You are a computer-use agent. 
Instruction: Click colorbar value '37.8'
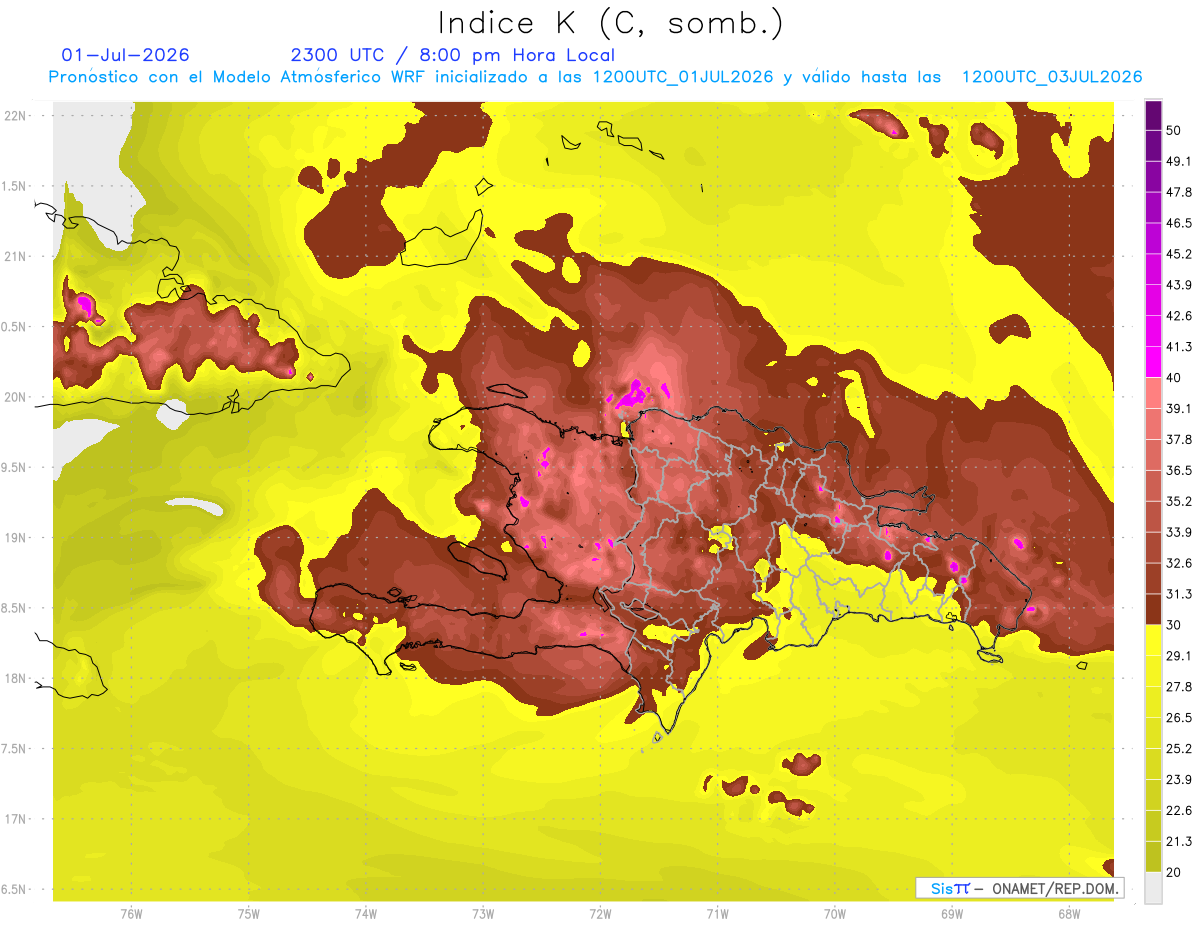point(1179,439)
